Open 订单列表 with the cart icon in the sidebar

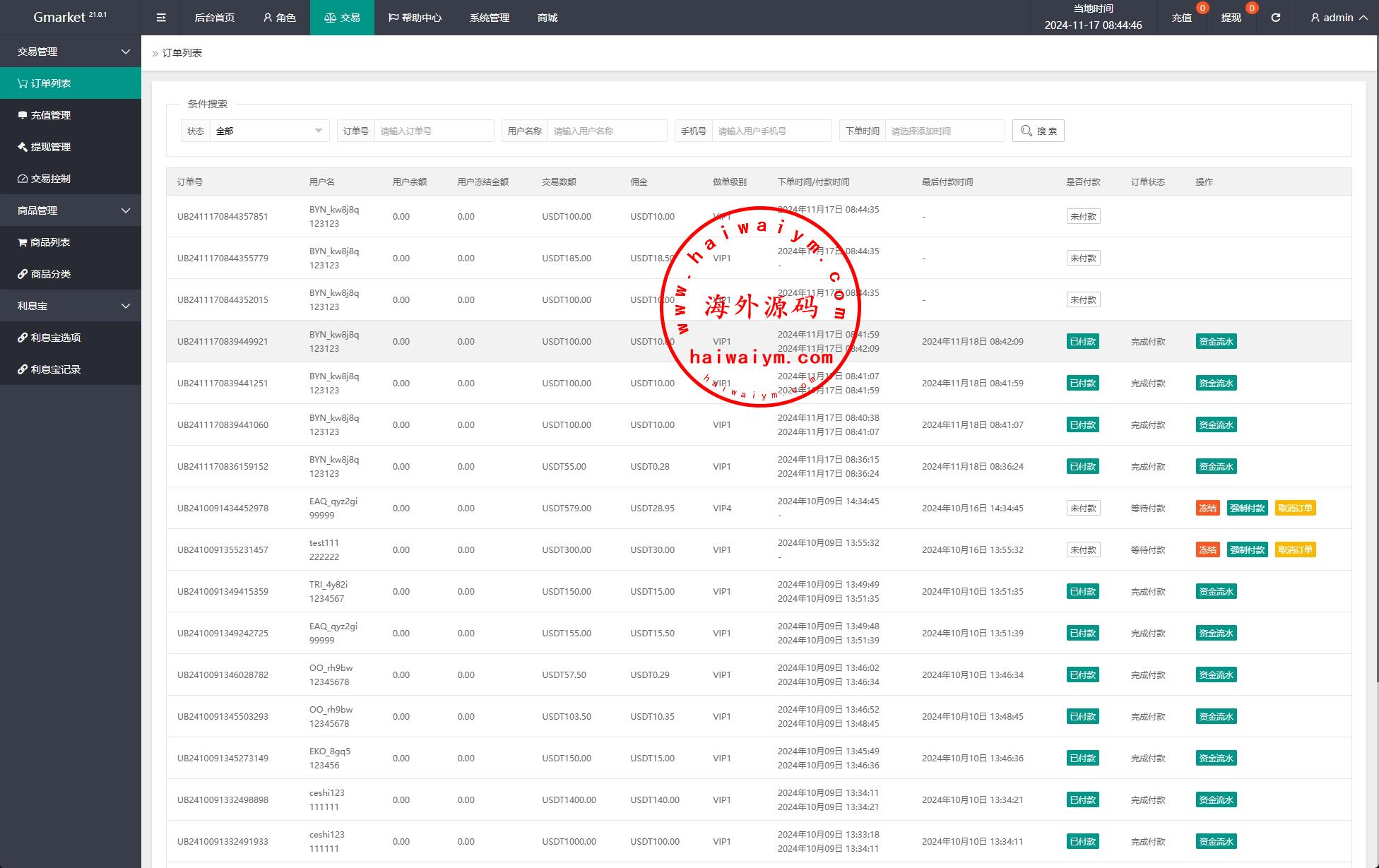point(51,83)
